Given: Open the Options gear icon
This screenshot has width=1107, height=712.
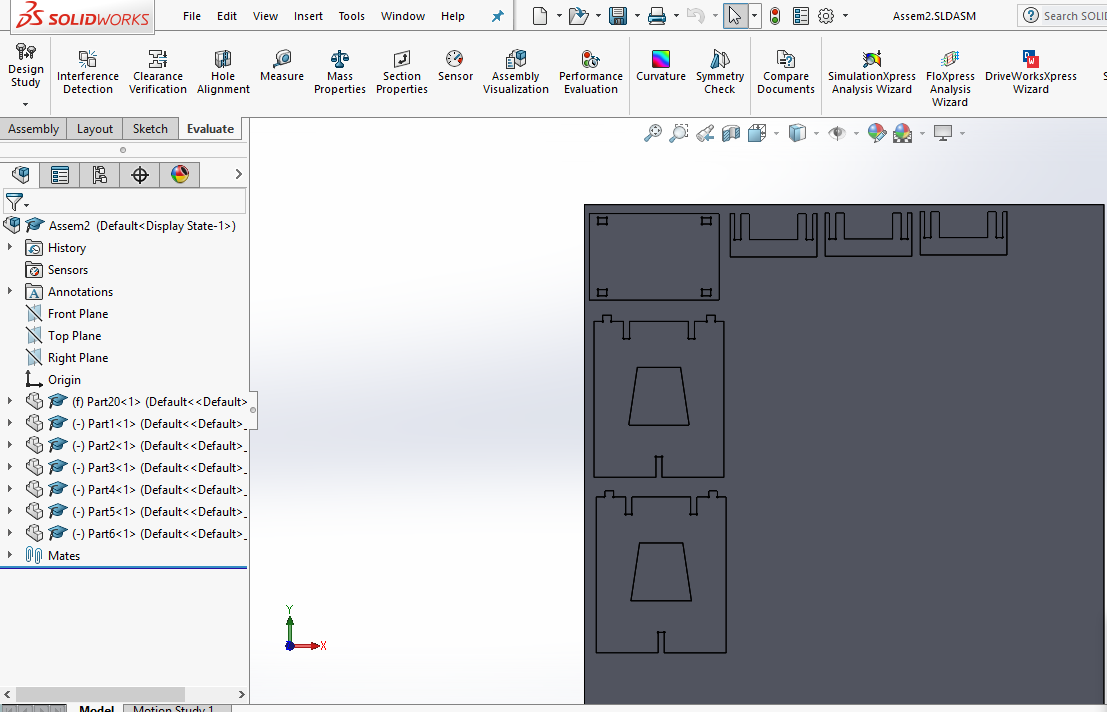Looking at the screenshot, I should tap(826, 16).
